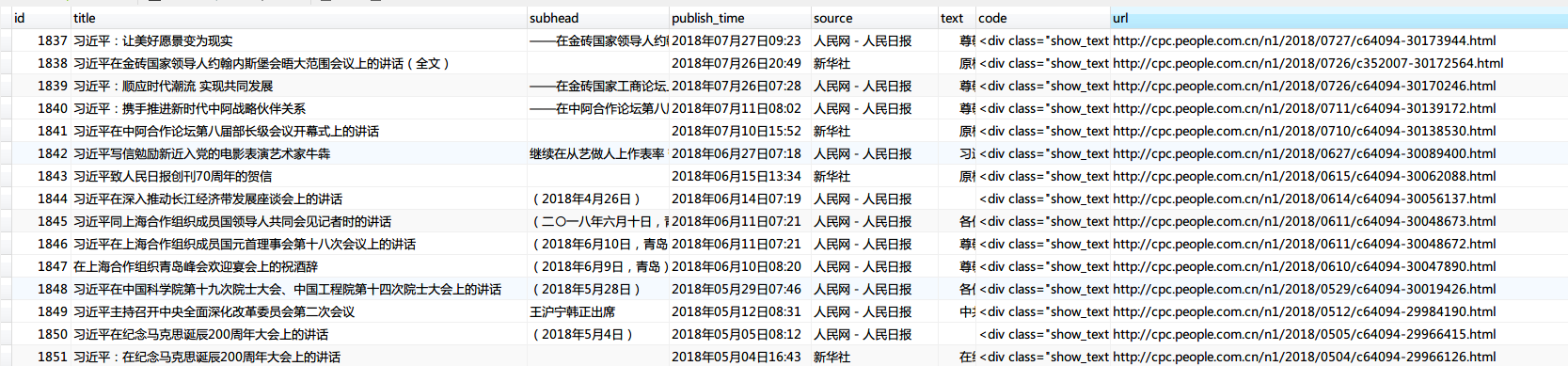
Task: Select id cell 1842
Action: click(x=53, y=153)
